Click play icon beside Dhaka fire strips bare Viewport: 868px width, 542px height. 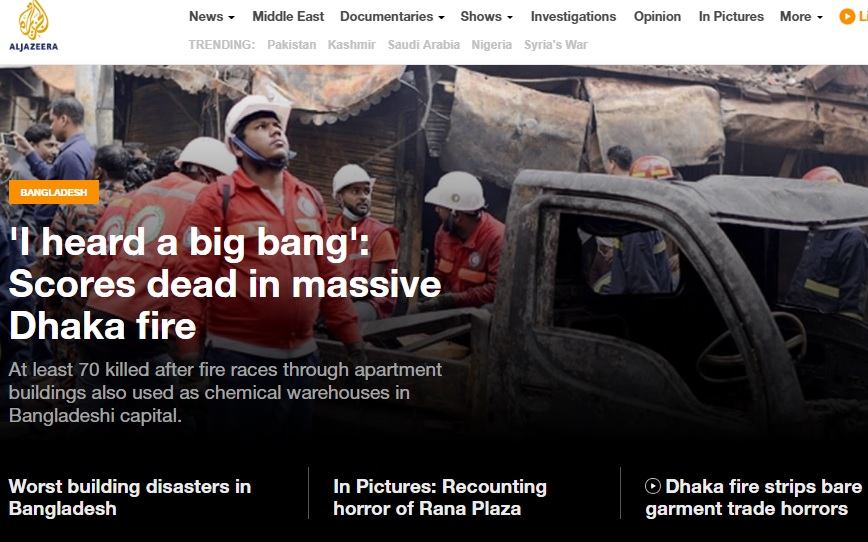coord(653,487)
